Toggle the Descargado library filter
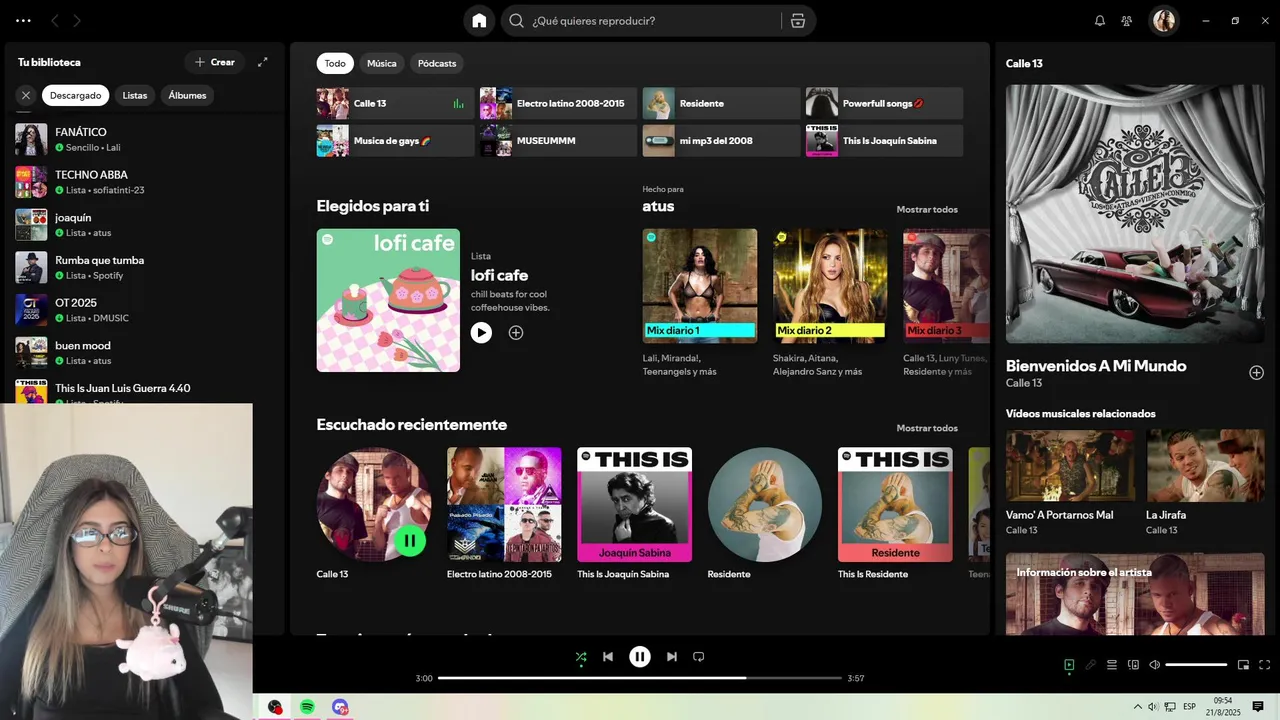Viewport: 1280px width, 720px height. 76,95
